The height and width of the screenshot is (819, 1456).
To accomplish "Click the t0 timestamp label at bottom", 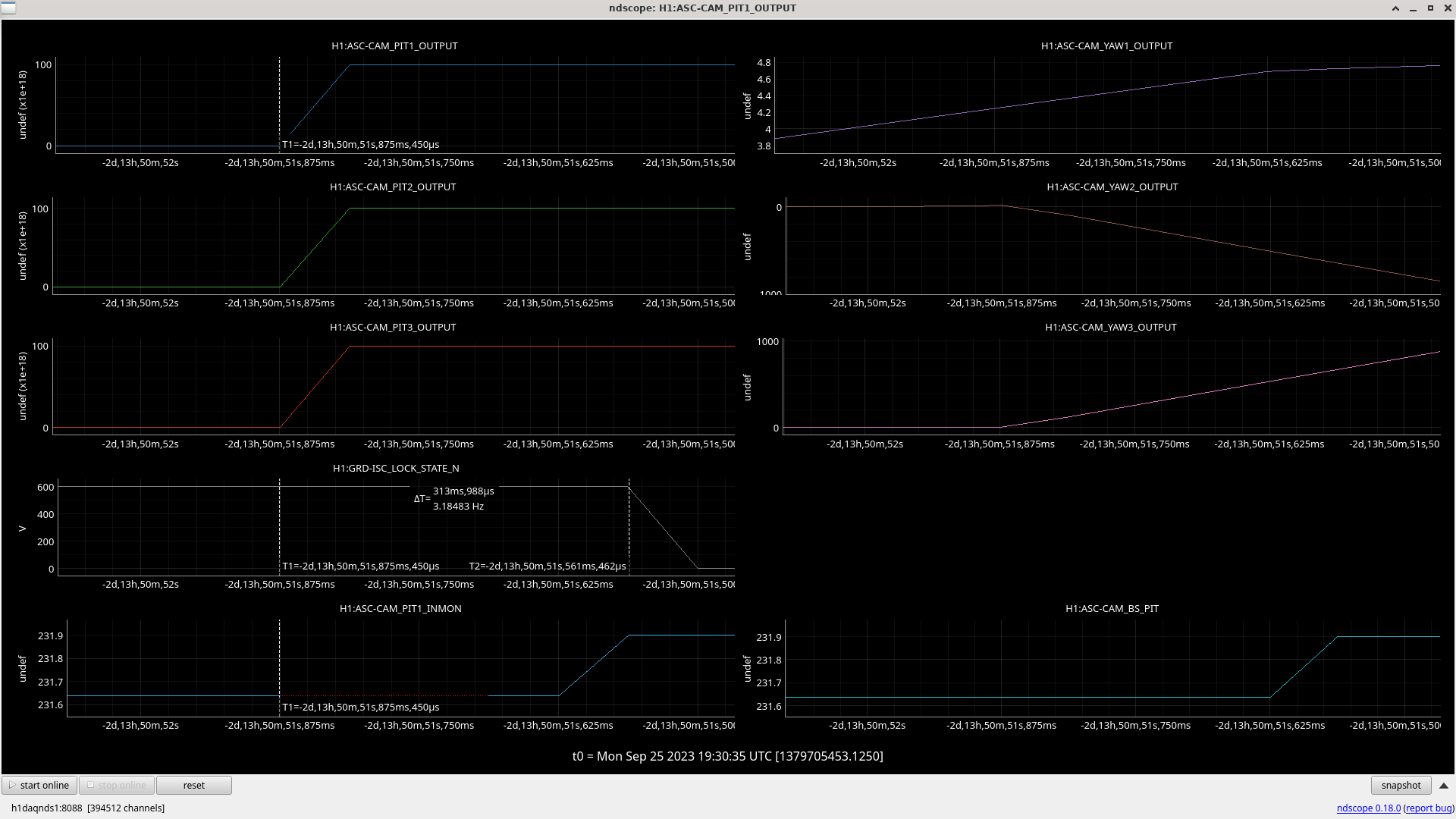I will pos(727,756).
